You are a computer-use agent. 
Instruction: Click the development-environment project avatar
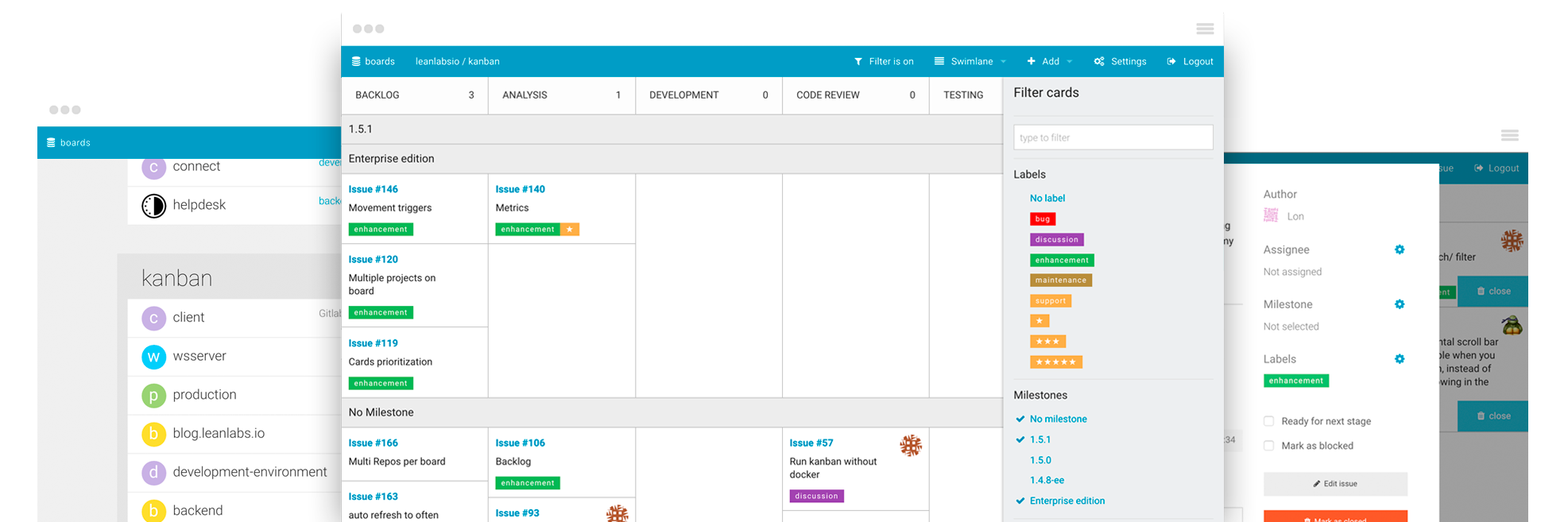(153, 473)
